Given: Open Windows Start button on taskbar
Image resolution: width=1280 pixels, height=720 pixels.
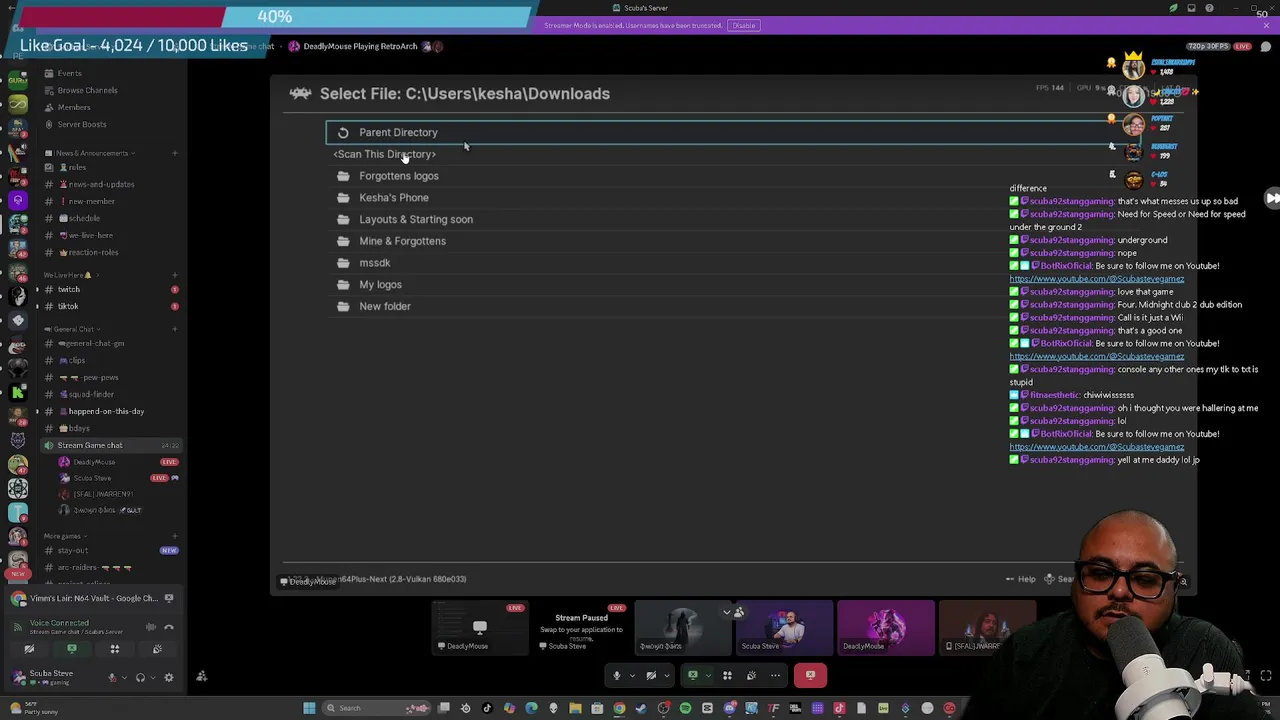Looking at the screenshot, I should point(309,708).
